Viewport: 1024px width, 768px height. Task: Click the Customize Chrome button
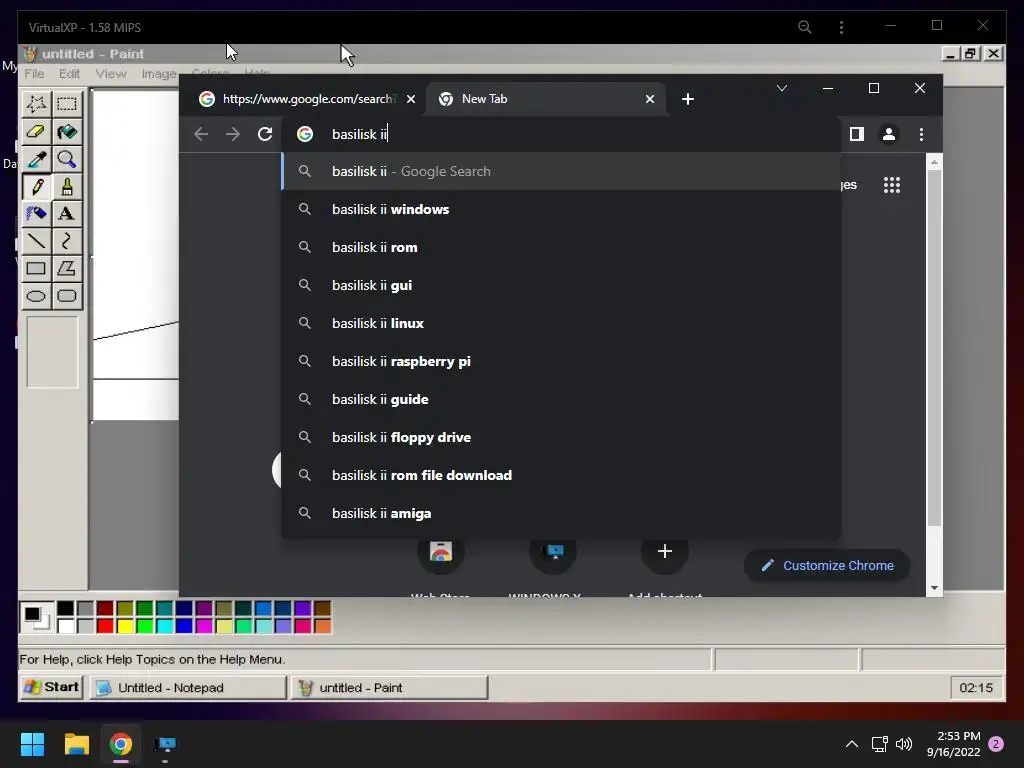tap(827, 566)
